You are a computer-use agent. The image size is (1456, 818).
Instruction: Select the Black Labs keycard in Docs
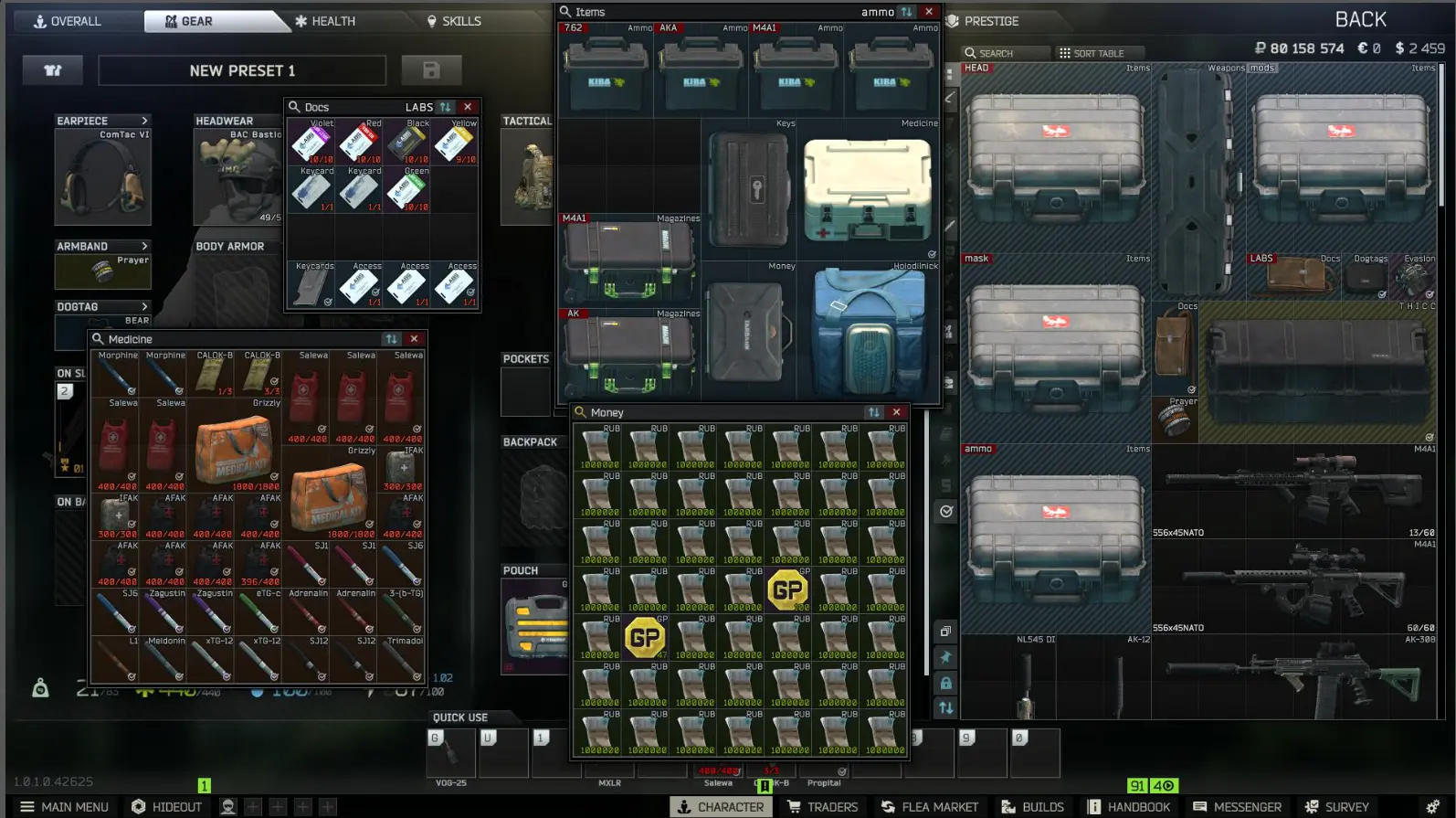pyautogui.click(x=406, y=141)
